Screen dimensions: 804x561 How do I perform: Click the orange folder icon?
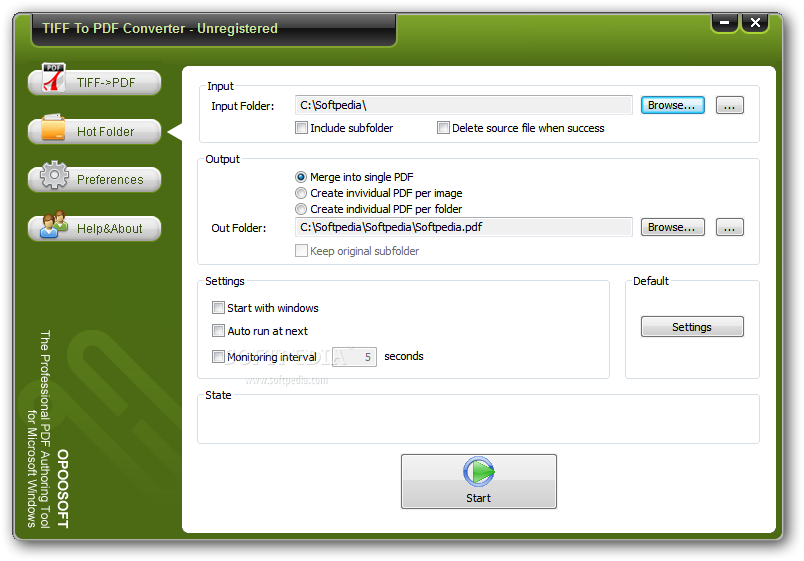point(53,127)
